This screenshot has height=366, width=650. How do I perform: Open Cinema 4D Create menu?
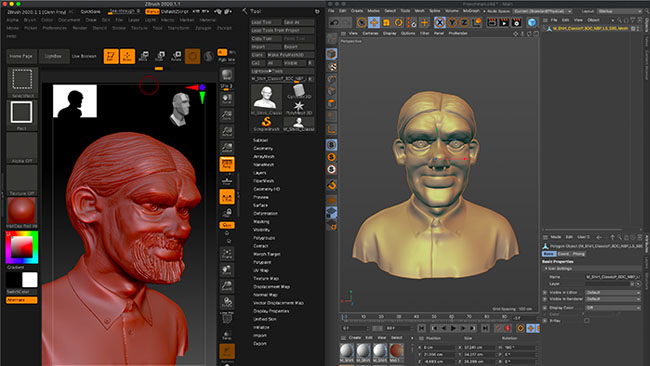[x=357, y=11]
